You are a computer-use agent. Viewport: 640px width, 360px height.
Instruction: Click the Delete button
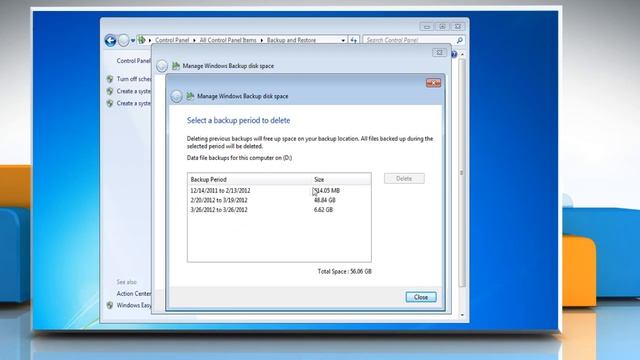404,179
